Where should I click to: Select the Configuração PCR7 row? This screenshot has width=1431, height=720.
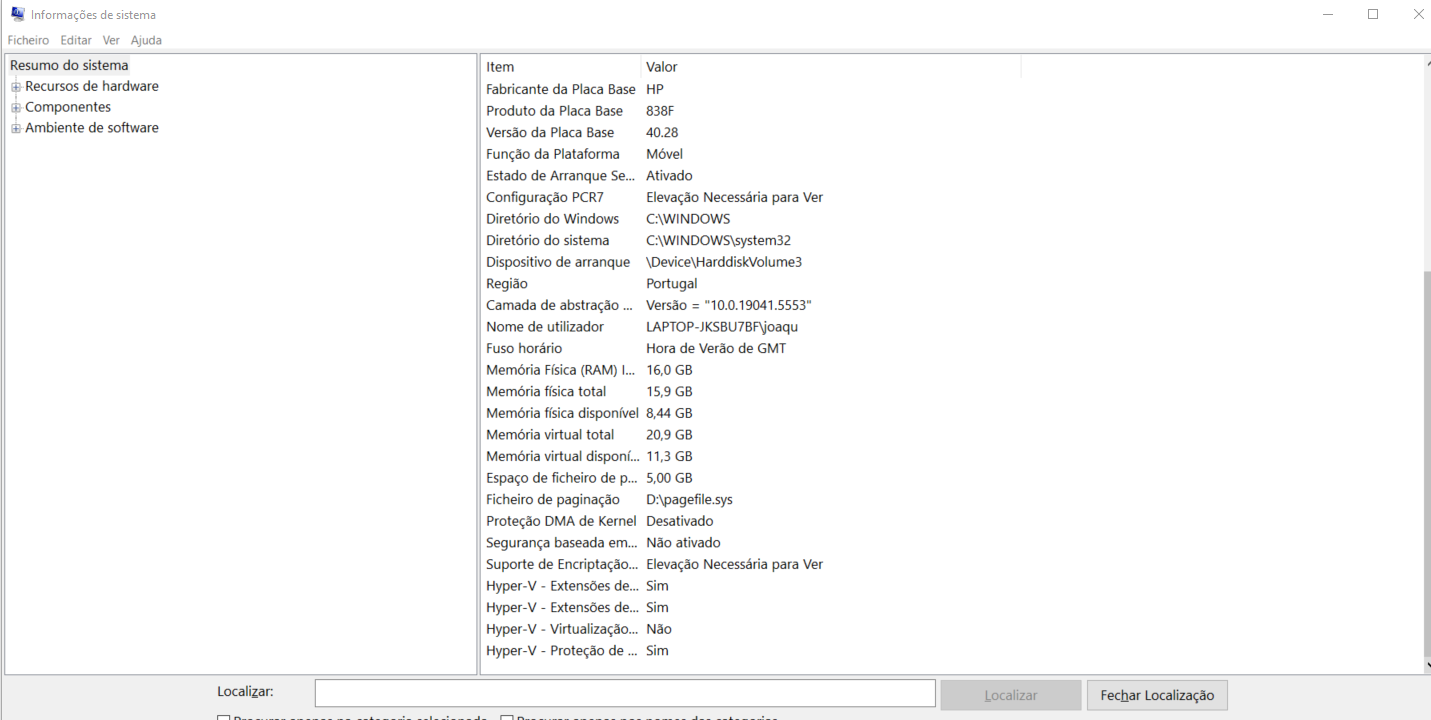tap(751, 197)
